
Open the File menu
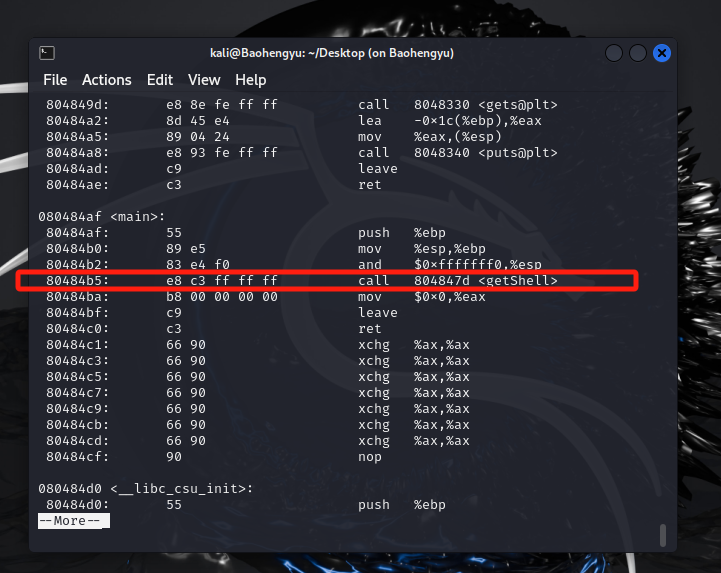pos(55,80)
